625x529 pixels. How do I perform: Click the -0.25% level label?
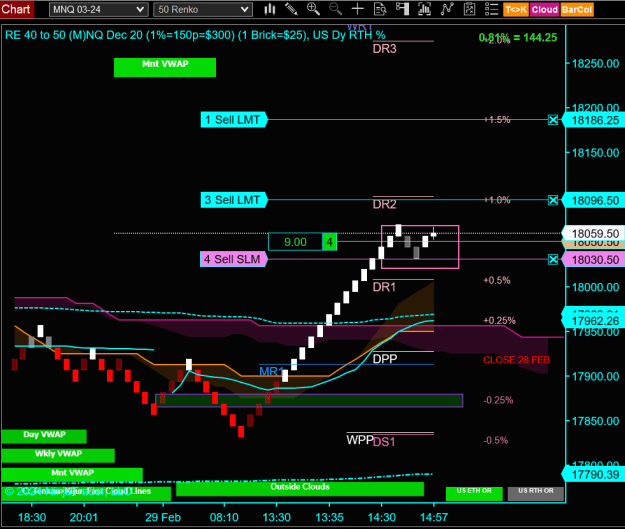[498, 400]
